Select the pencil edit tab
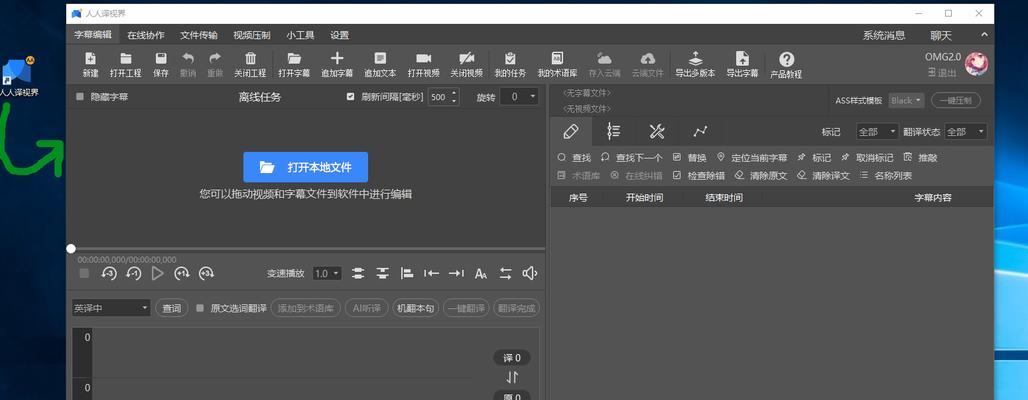 (571, 131)
